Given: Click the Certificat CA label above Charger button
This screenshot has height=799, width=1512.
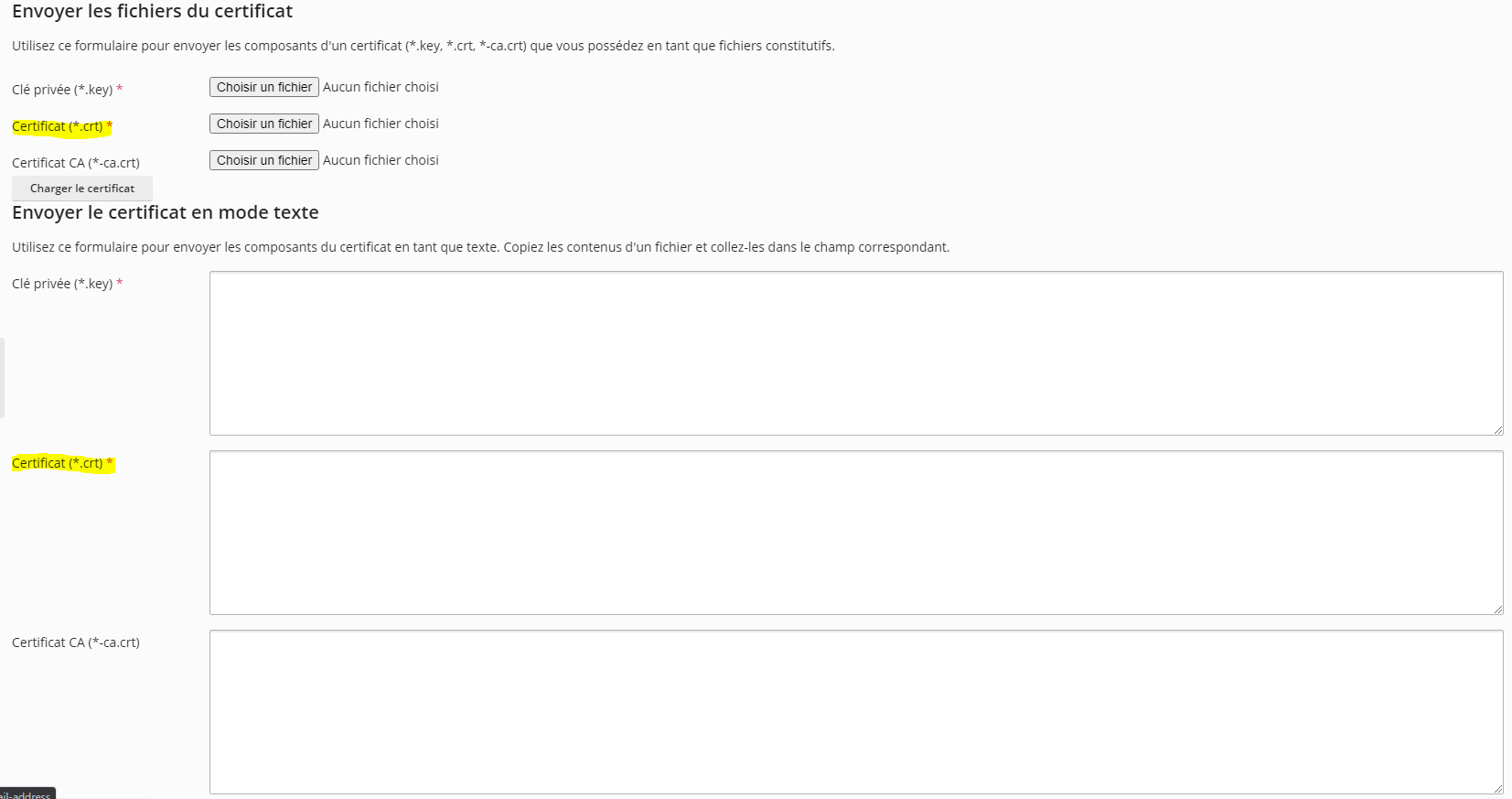Looking at the screenshot, I should (76, 163).
